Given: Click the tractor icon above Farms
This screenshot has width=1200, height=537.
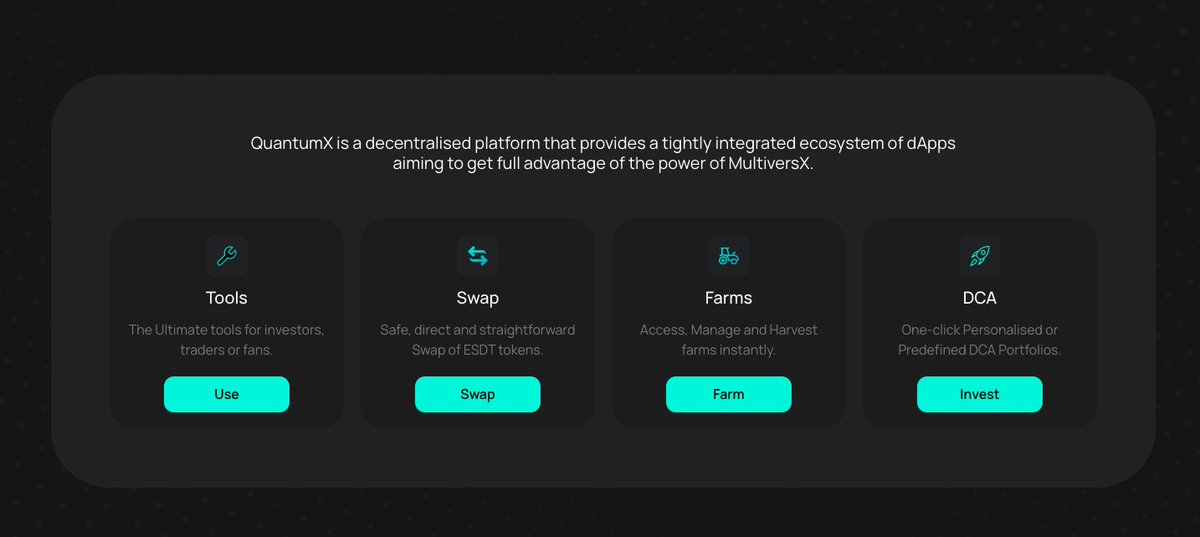Looking at the screenshot, I should coord(729,256).
